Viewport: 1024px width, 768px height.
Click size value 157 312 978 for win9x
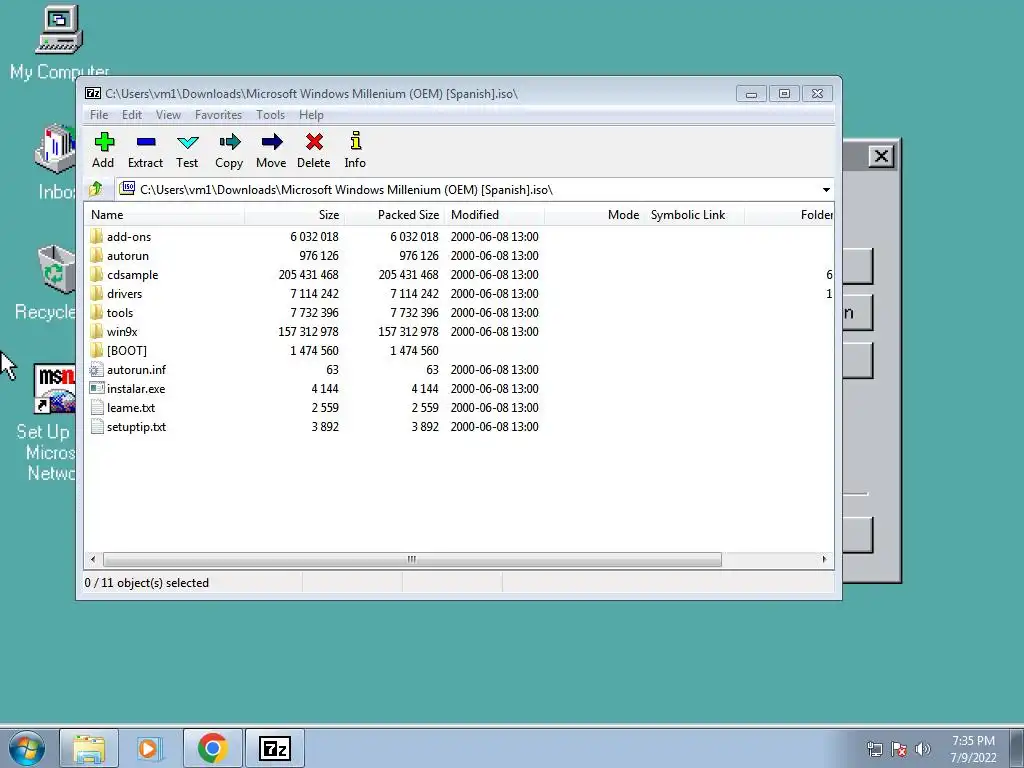[308, 331]
